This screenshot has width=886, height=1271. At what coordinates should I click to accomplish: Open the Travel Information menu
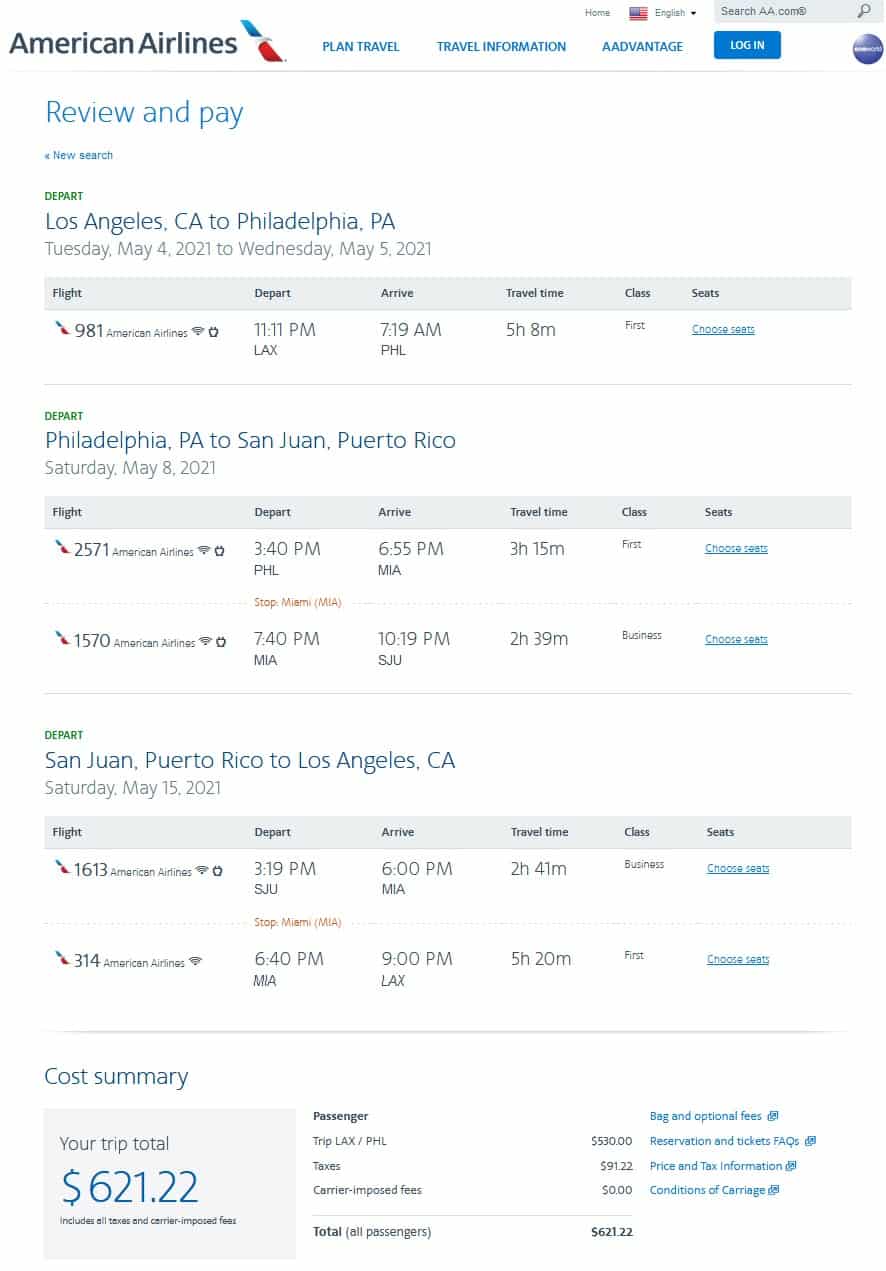click(x=501, y=47)
